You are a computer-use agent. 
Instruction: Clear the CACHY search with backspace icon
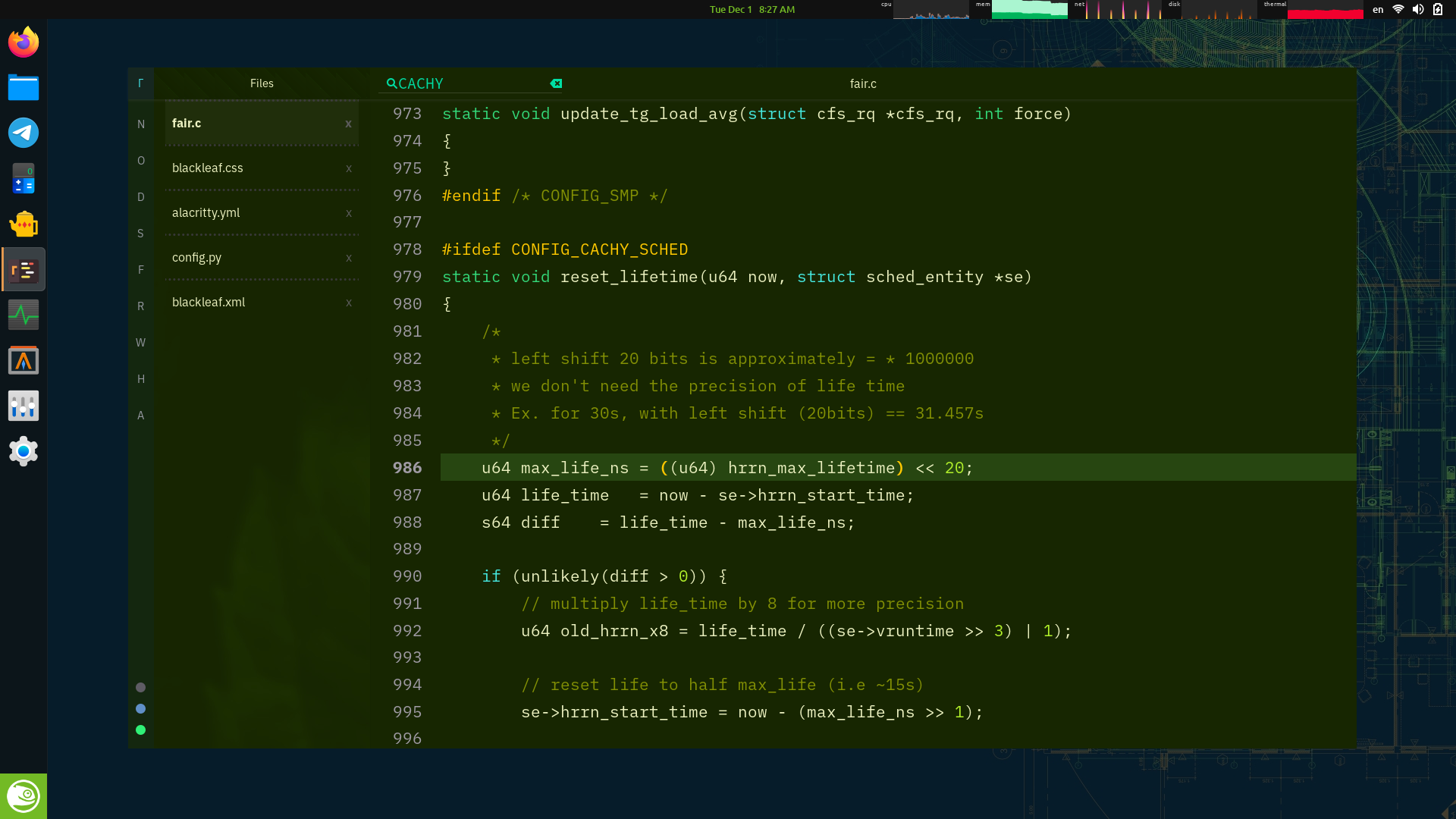[x=556, y=83]
